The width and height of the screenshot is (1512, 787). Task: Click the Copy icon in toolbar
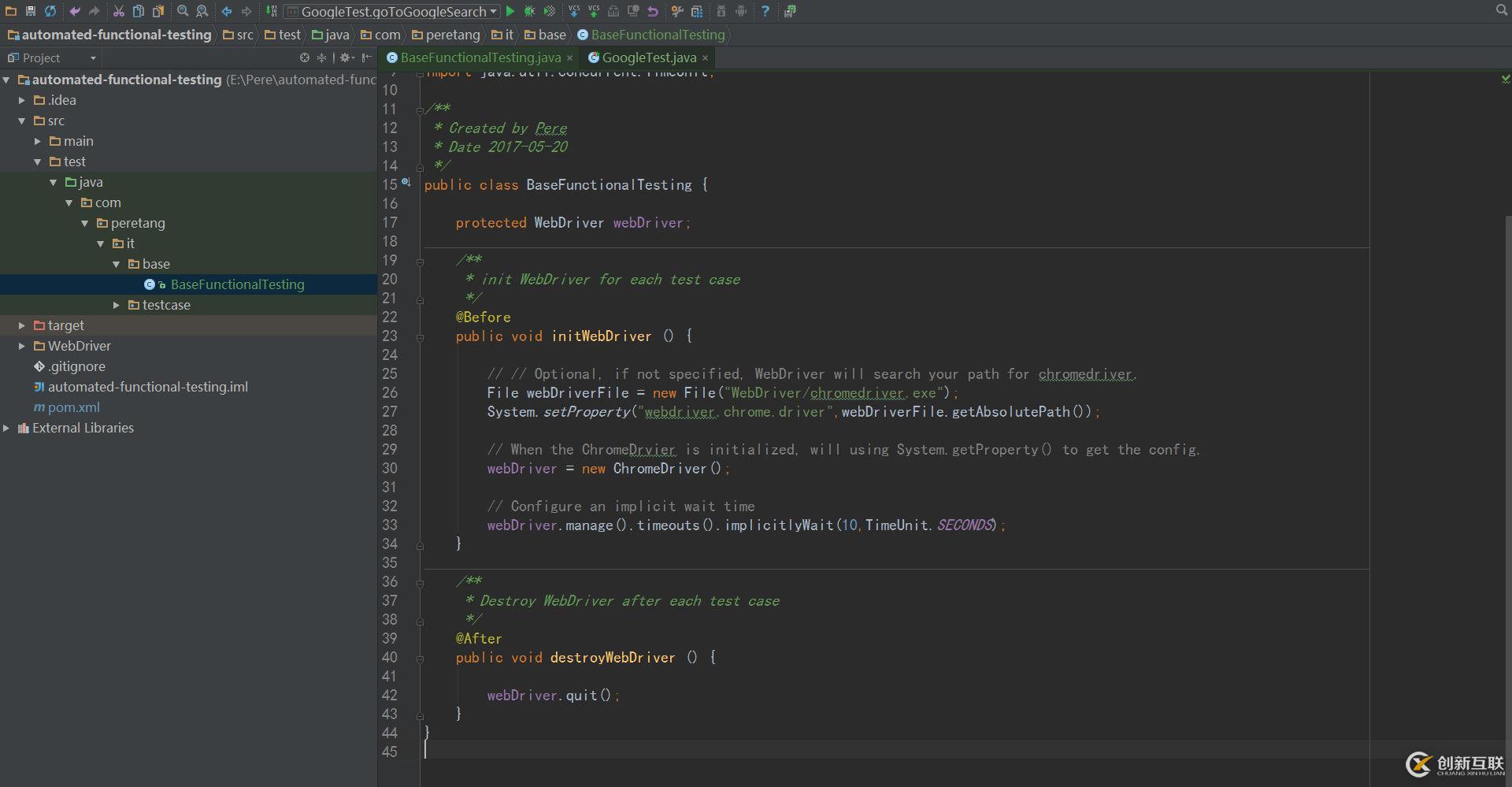tap(139, 11)
